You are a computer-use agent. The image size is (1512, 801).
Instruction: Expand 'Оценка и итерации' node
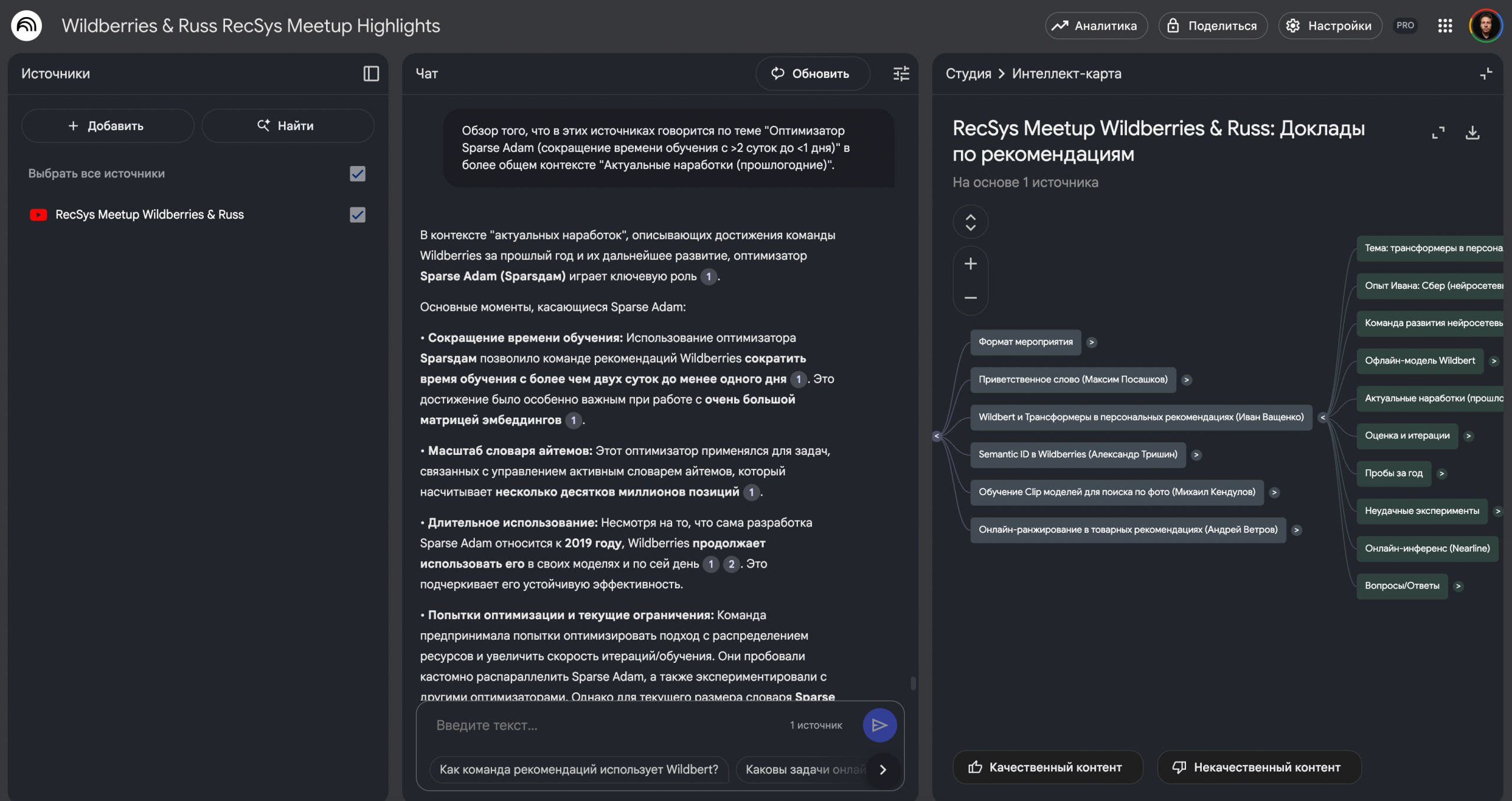(1468, 436)
